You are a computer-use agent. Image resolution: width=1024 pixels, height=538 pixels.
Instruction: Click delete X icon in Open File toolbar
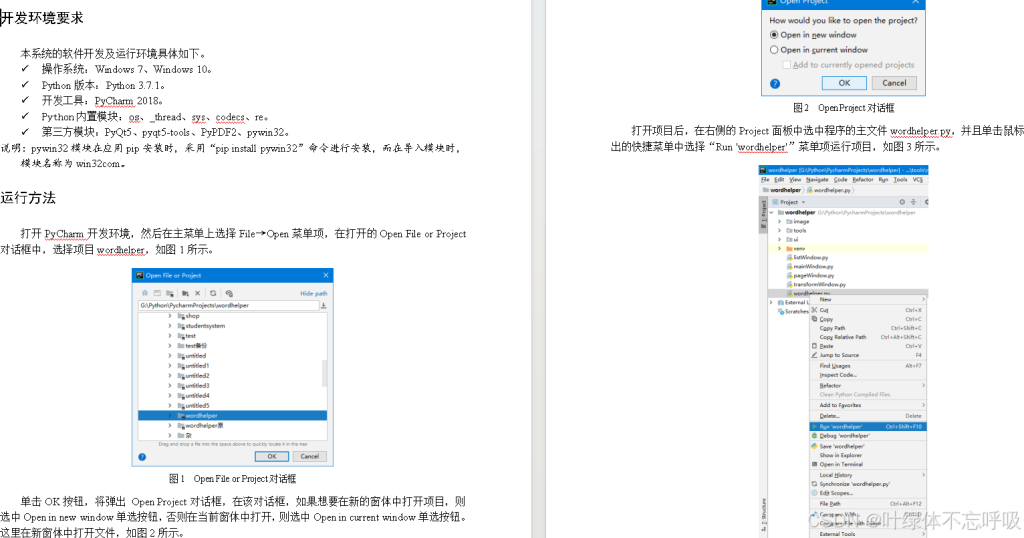tap(197, 293)
